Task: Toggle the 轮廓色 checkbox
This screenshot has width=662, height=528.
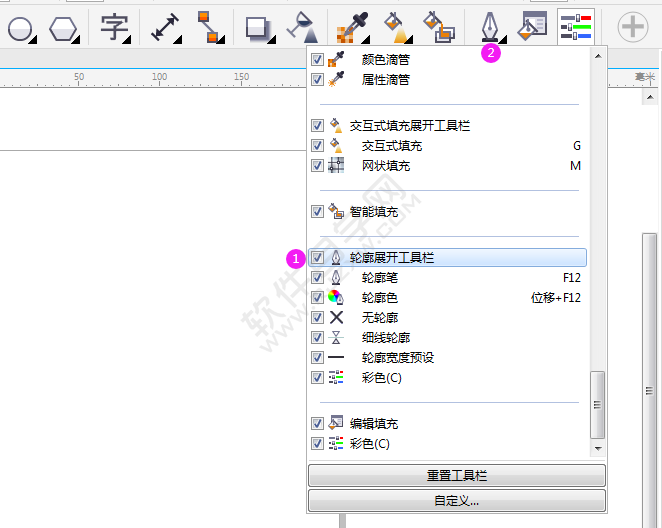Action: tap(317, 298)
